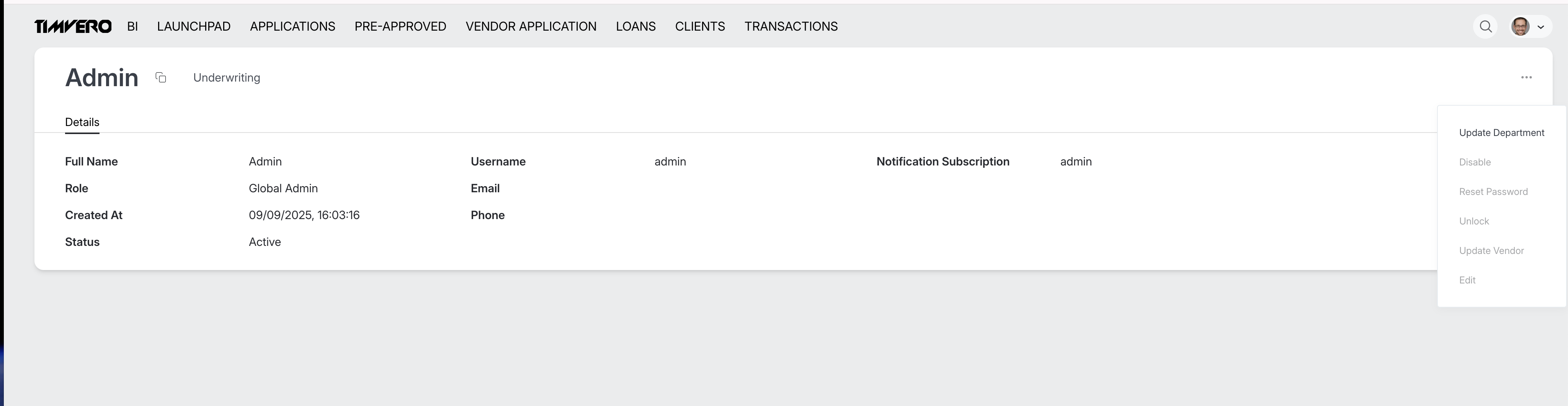Go to Launchpad in top navigation
The height and width of the screenshot is (406, 1568).
(194, 26)
